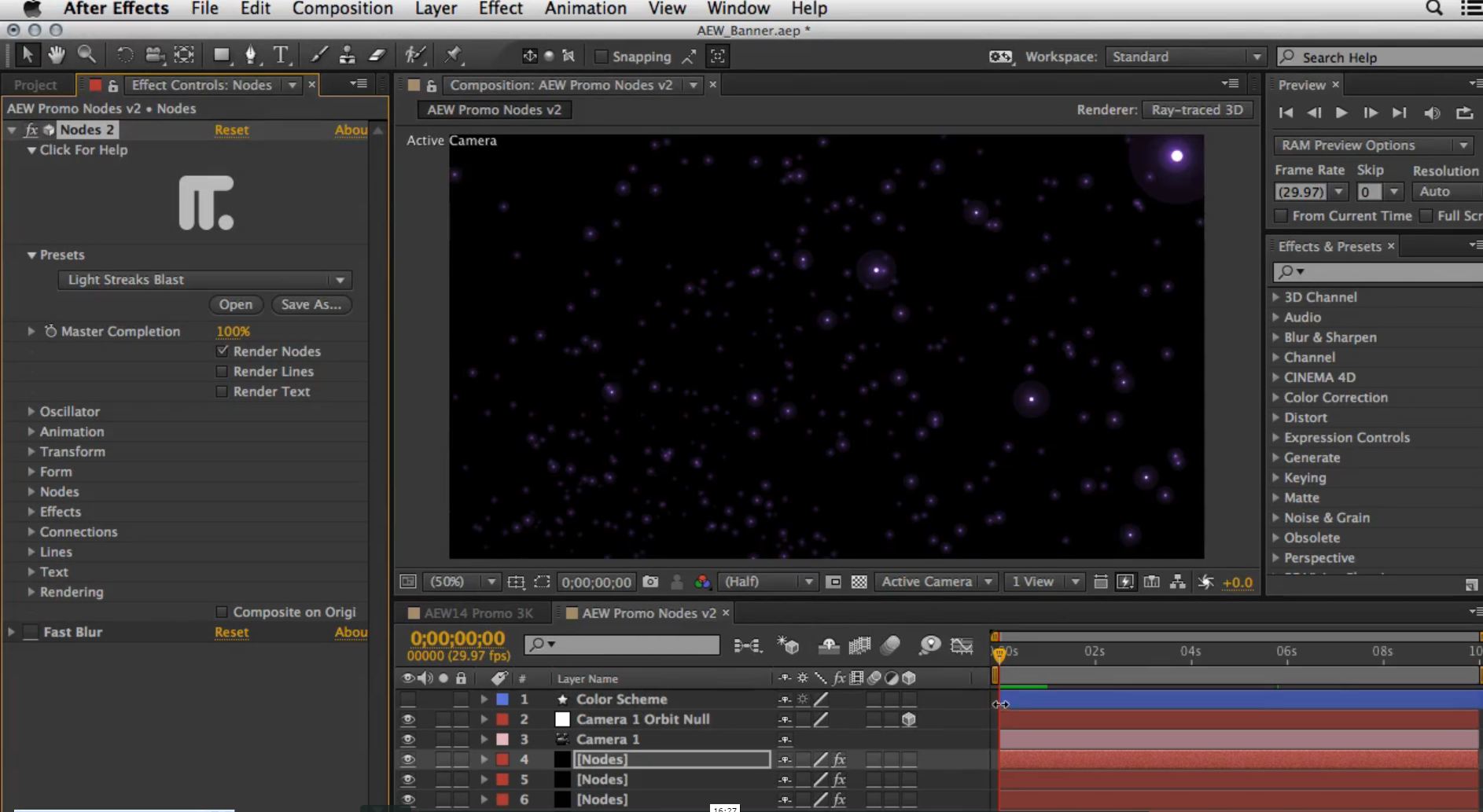The width and height of the screenshot is (1483, 812).
Task: Open the Composition menu
Action: tap(342, 9)
